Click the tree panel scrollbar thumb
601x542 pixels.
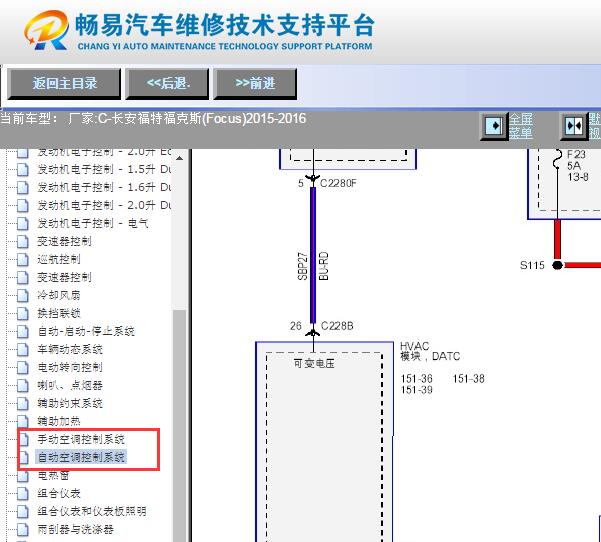click(x=179, y=425)
